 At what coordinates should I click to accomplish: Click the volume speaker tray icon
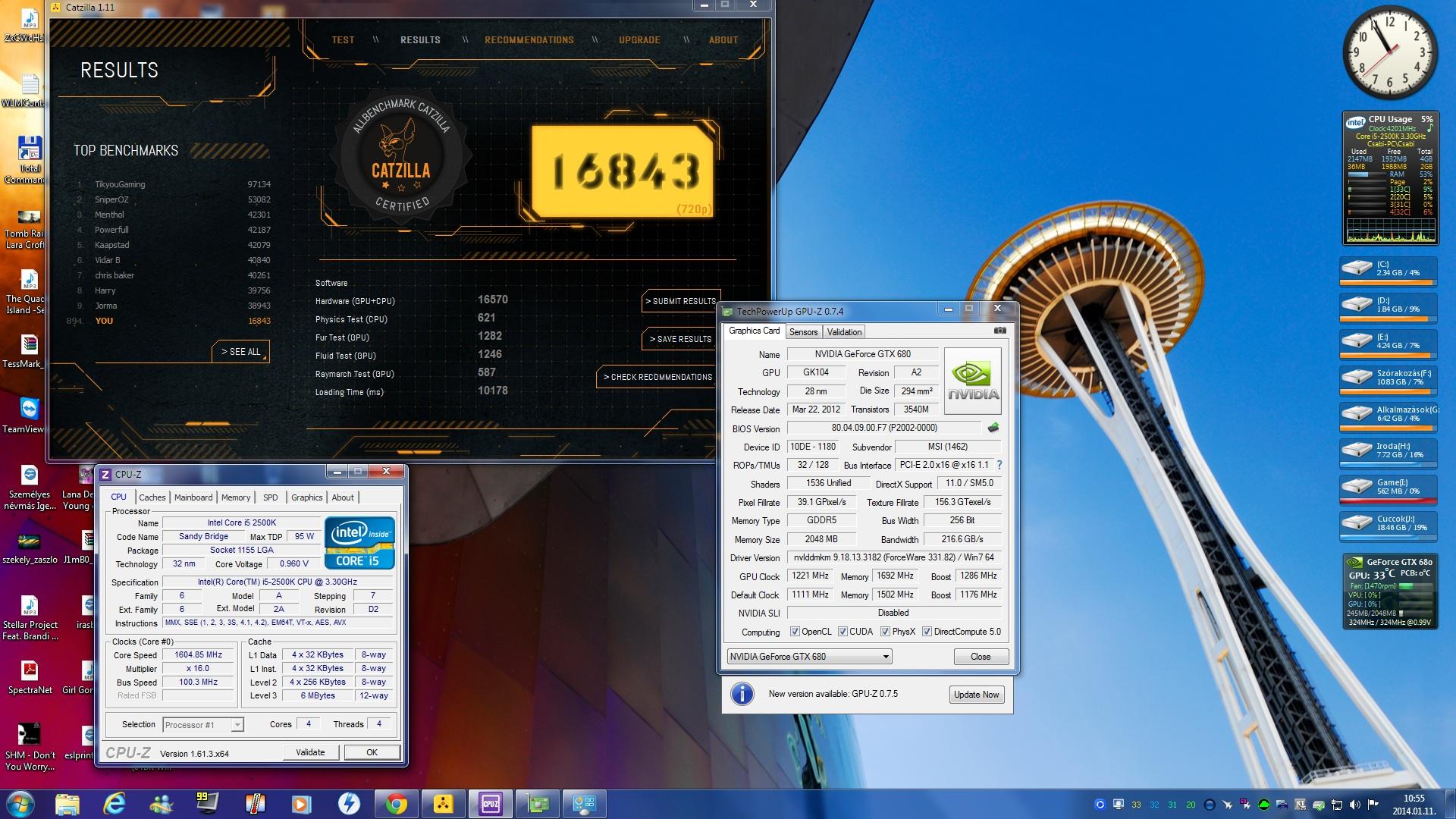(1354, 805)
